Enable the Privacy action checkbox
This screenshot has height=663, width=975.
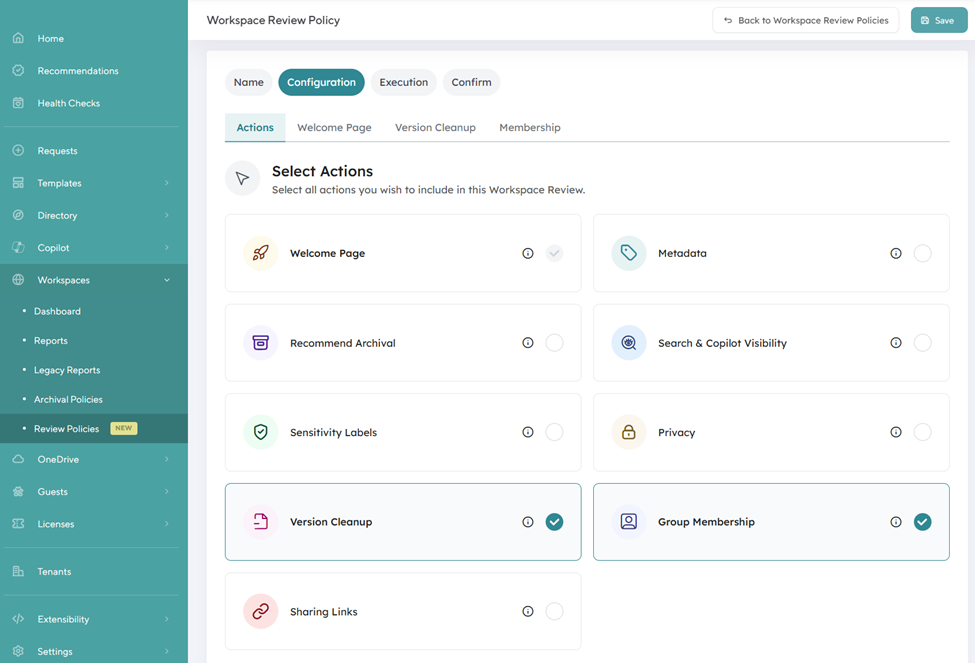pyautogui.click(x=923, y=432)
